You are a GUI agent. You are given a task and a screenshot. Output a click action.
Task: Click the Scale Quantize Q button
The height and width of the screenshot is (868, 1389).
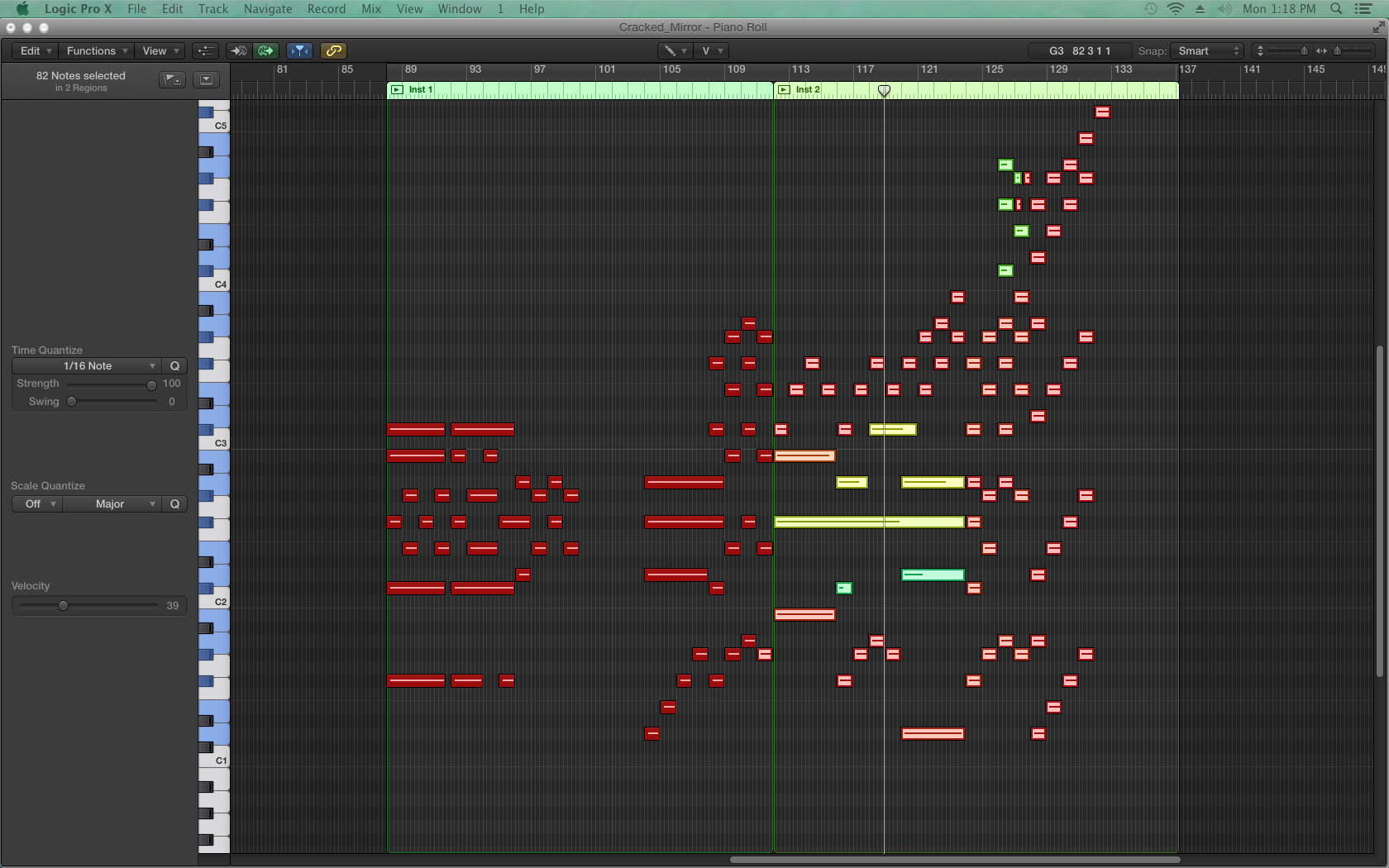tap(174, 504)
